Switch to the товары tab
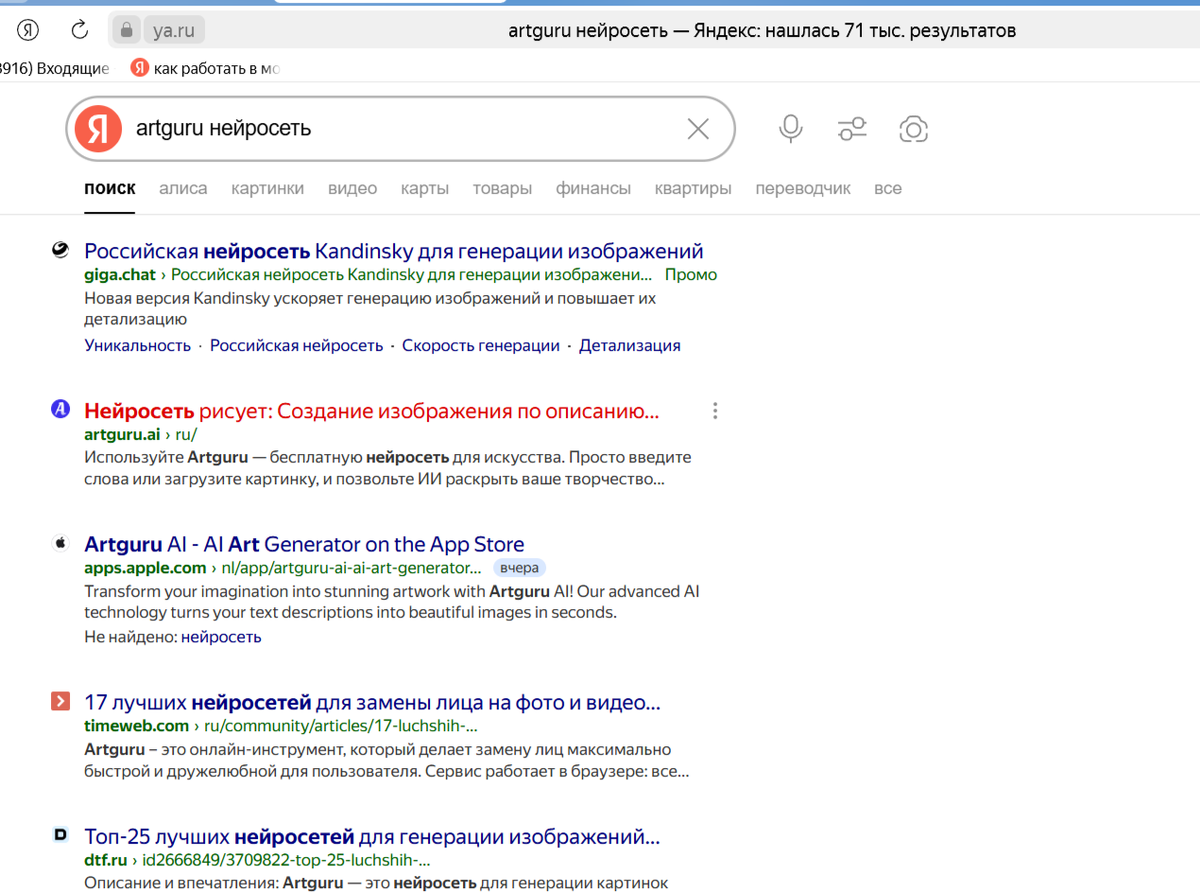Viewport: 1200px width, 892px height. coord(502,188)
